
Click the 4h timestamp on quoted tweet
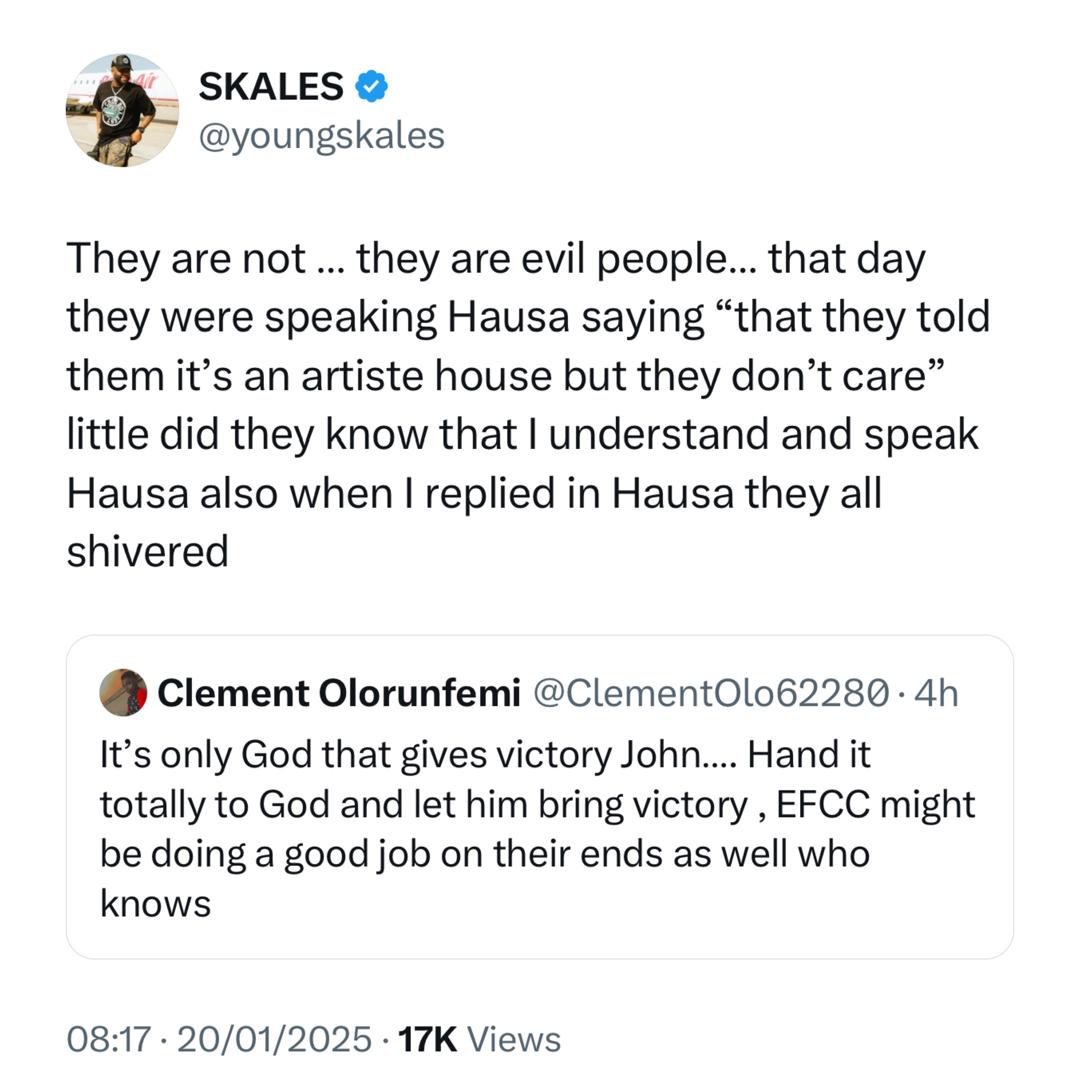938,692
